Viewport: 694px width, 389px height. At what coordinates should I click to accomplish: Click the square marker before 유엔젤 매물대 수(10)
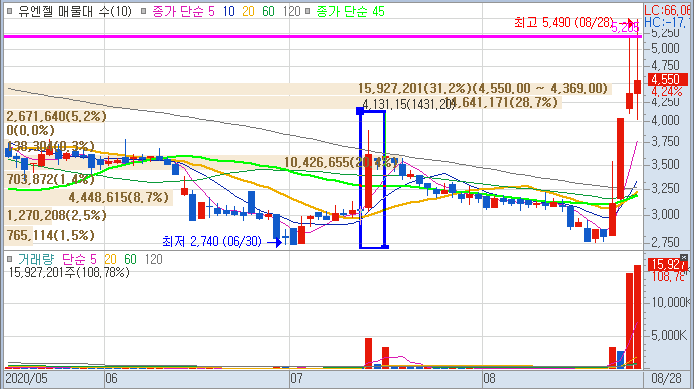[x=9, y=12]
